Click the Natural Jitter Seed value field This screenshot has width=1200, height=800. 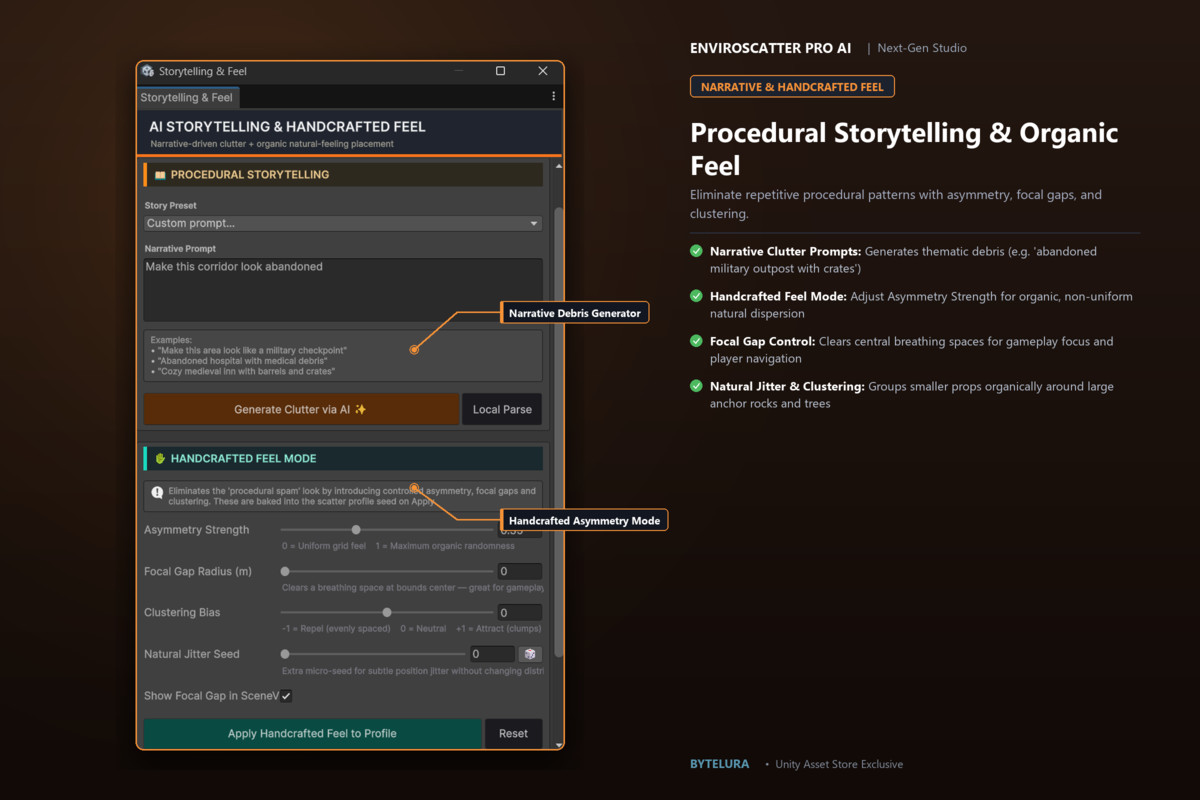492,654
